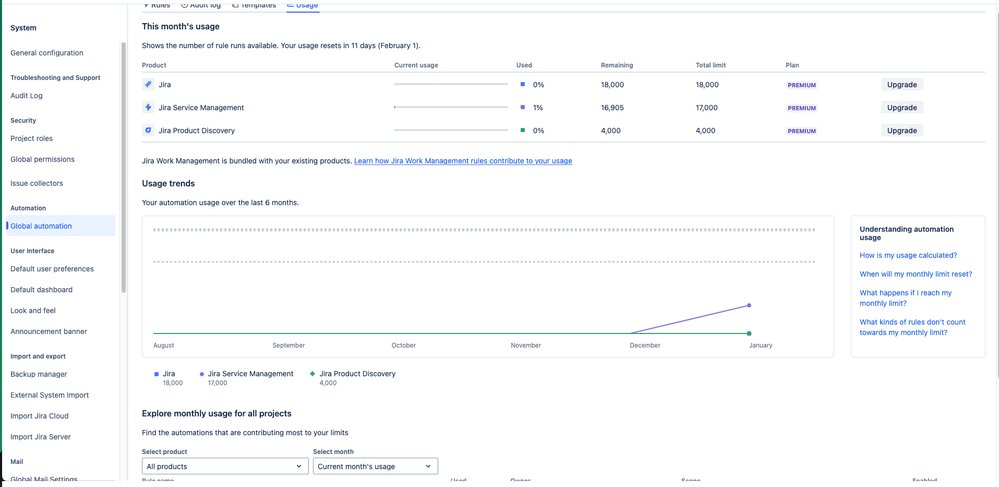Click the Jira current usage bar
The height and width of the screenshot is (487, 999).
point(451,84)
